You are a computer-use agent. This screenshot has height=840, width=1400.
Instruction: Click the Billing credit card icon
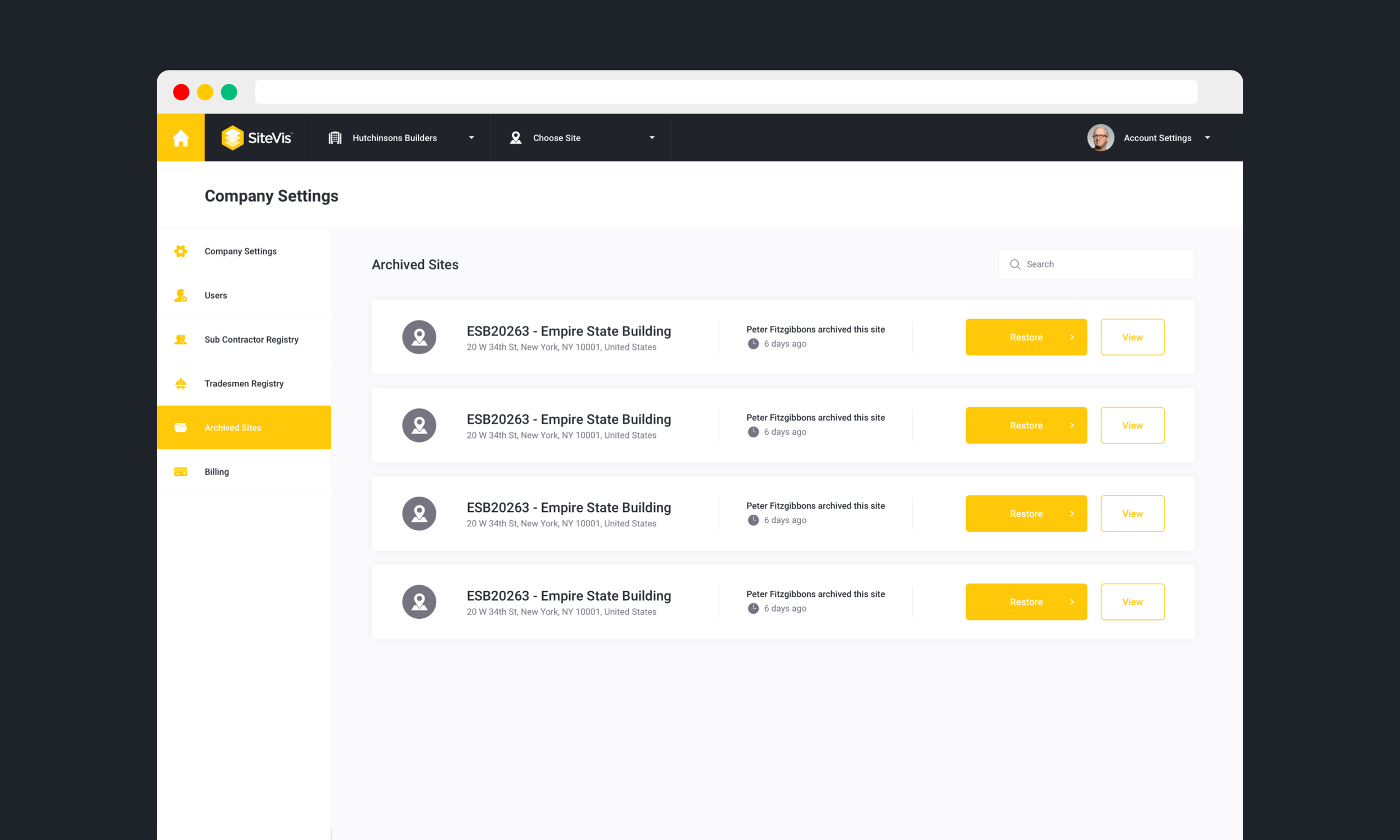180,472
